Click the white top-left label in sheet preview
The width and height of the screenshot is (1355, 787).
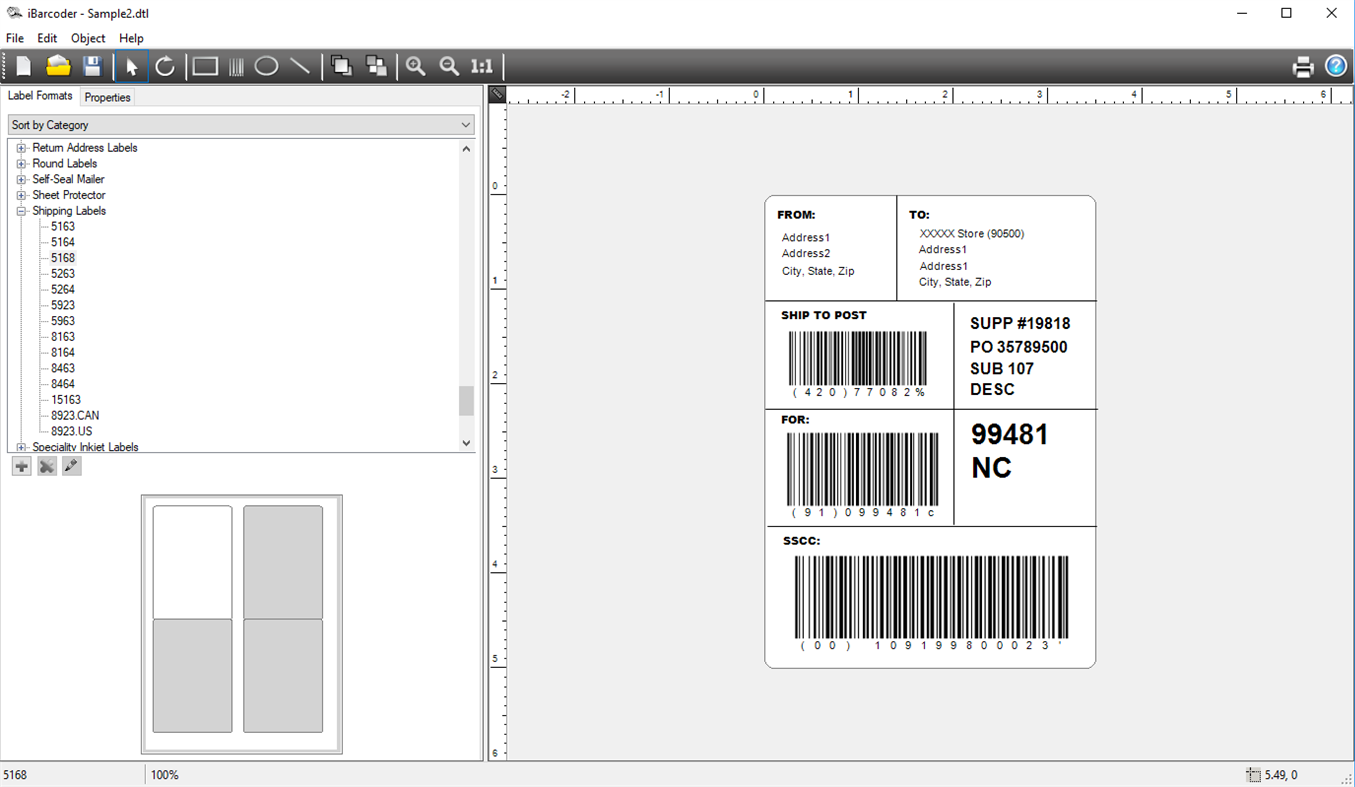(192, 562)
